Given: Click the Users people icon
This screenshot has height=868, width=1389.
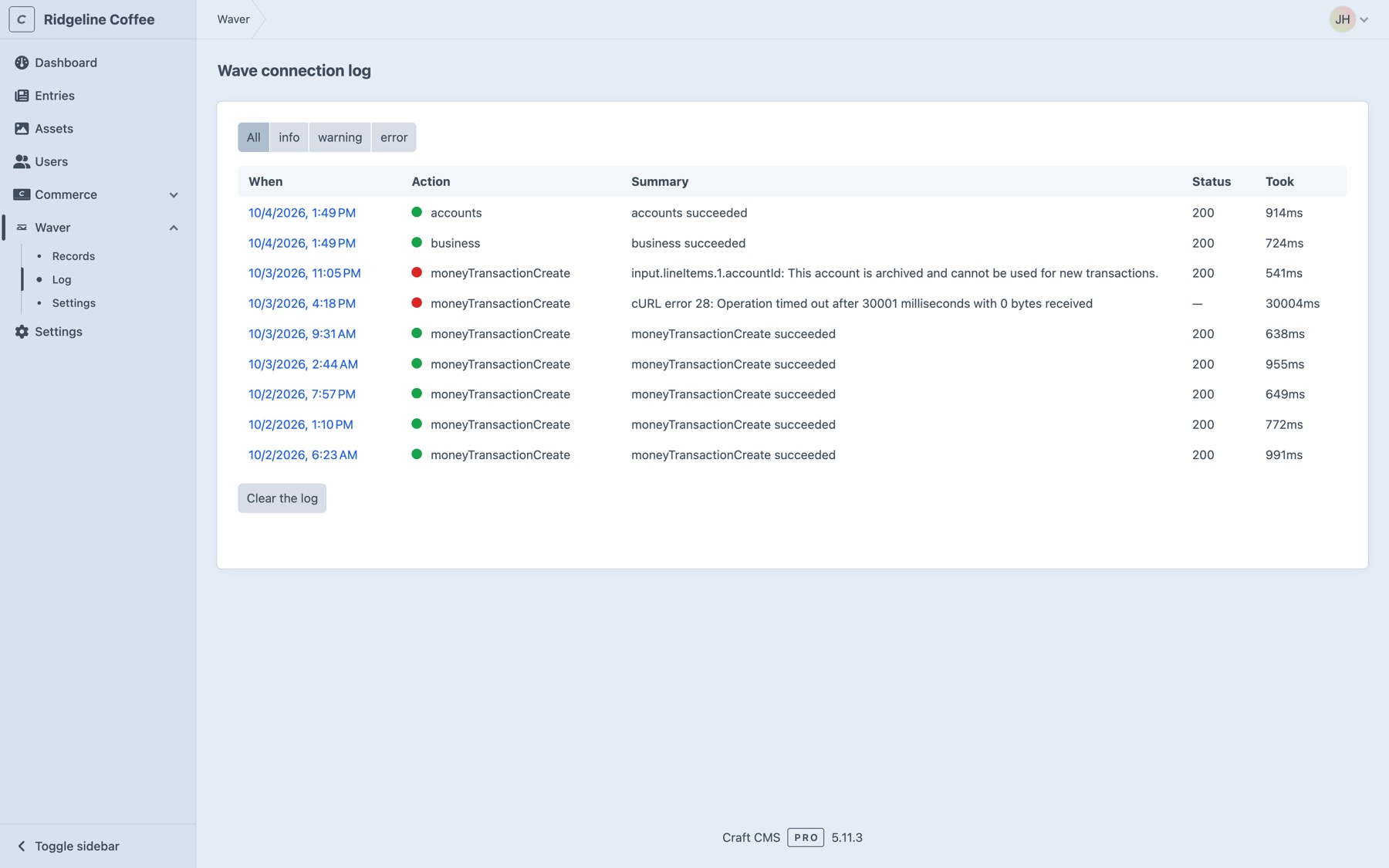Looking at the screenshot, I should tap(22, 161).
